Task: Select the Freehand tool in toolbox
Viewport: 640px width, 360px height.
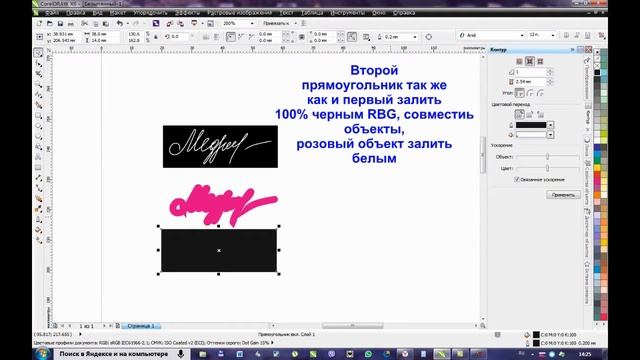Action: [x=38, y=95]
